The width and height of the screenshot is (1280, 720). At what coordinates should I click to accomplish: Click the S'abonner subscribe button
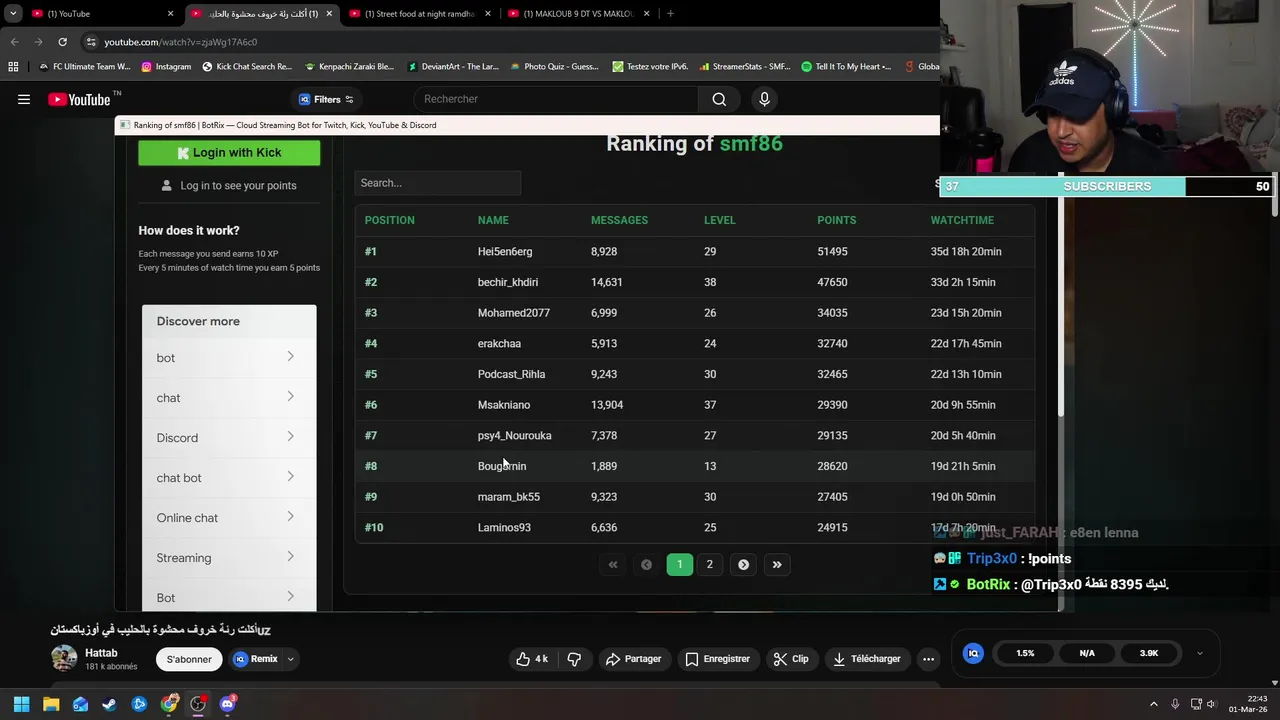(x=189, y=659)
